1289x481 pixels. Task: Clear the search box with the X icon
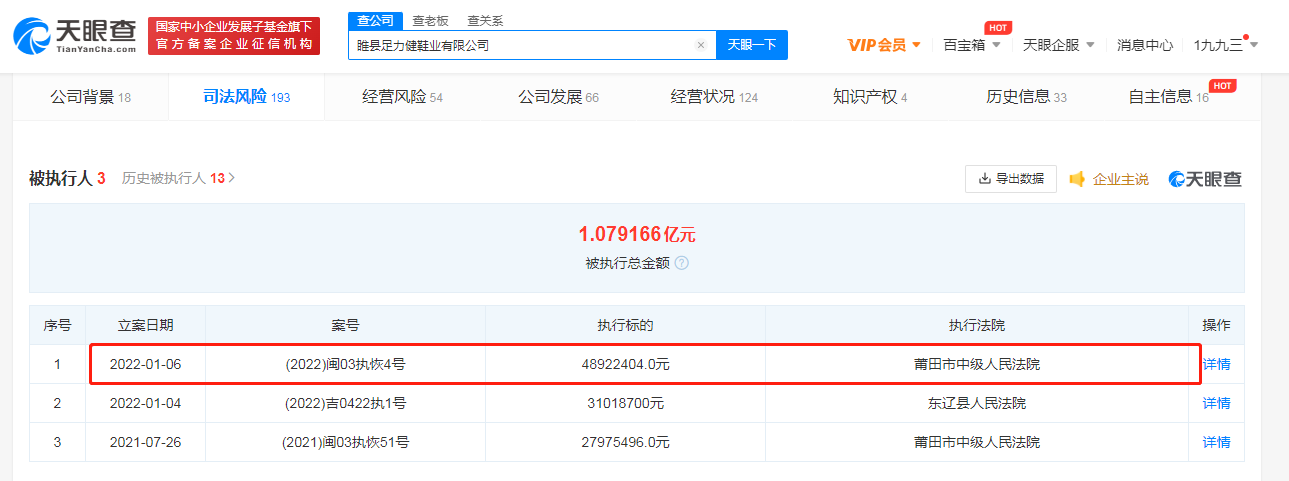click(x=701, y=45)
